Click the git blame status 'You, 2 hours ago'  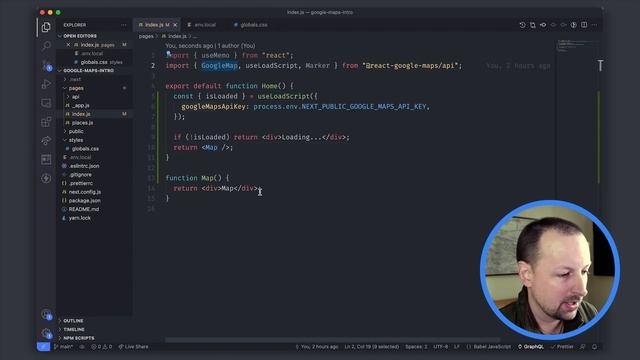click(x=317, y=347)
